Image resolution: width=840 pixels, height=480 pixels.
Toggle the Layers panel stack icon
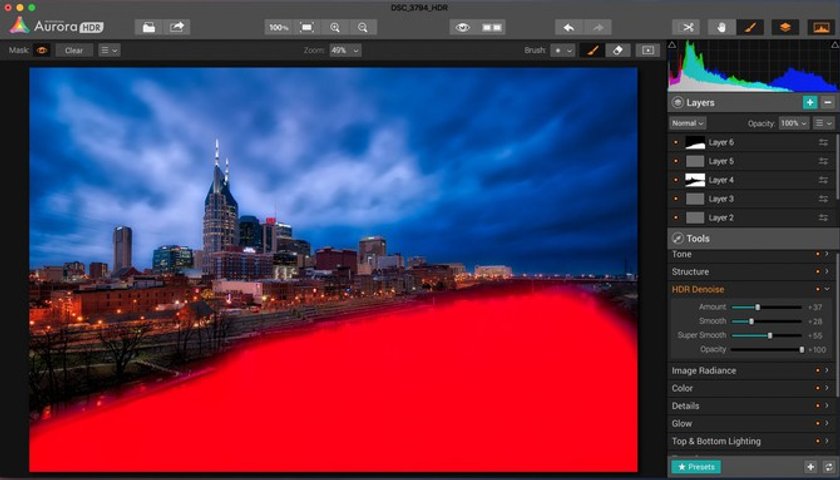785,27
